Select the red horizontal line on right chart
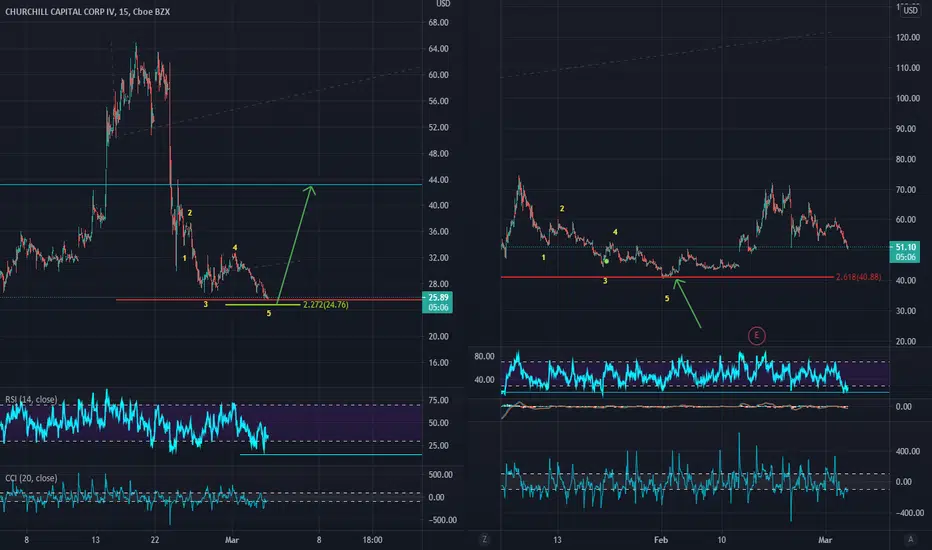The image size is (932, 550). pyautogui.click(x=667, y=277)
